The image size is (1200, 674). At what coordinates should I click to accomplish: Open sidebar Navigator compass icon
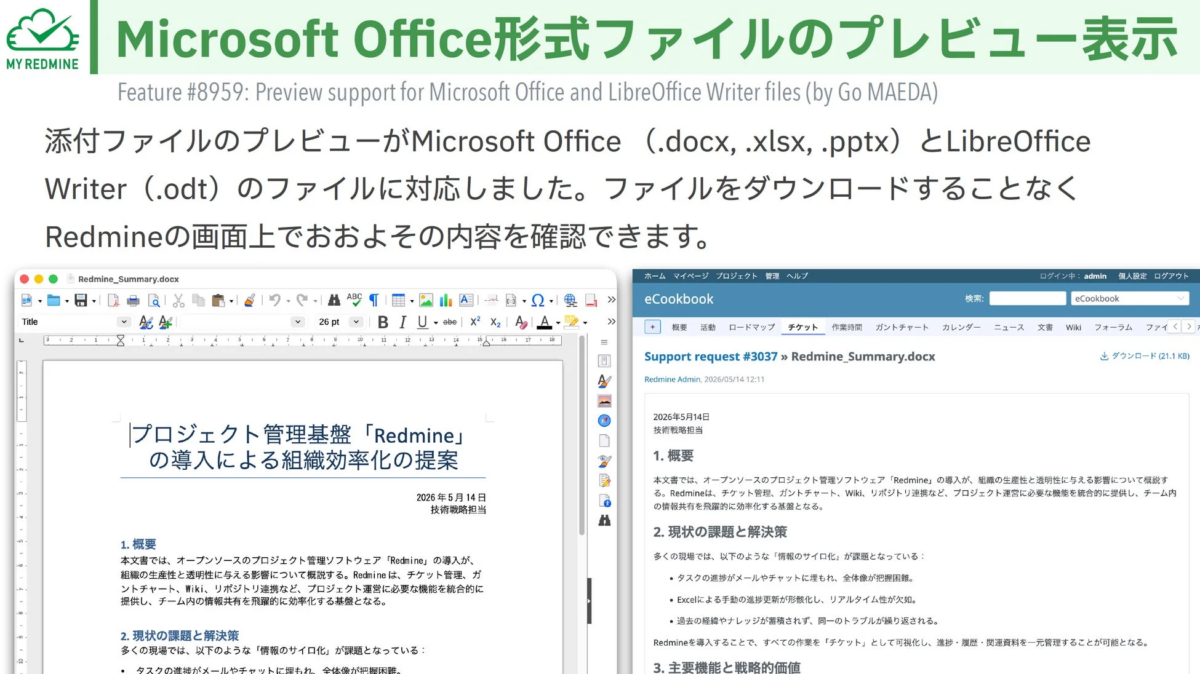[x=604, y=420]
